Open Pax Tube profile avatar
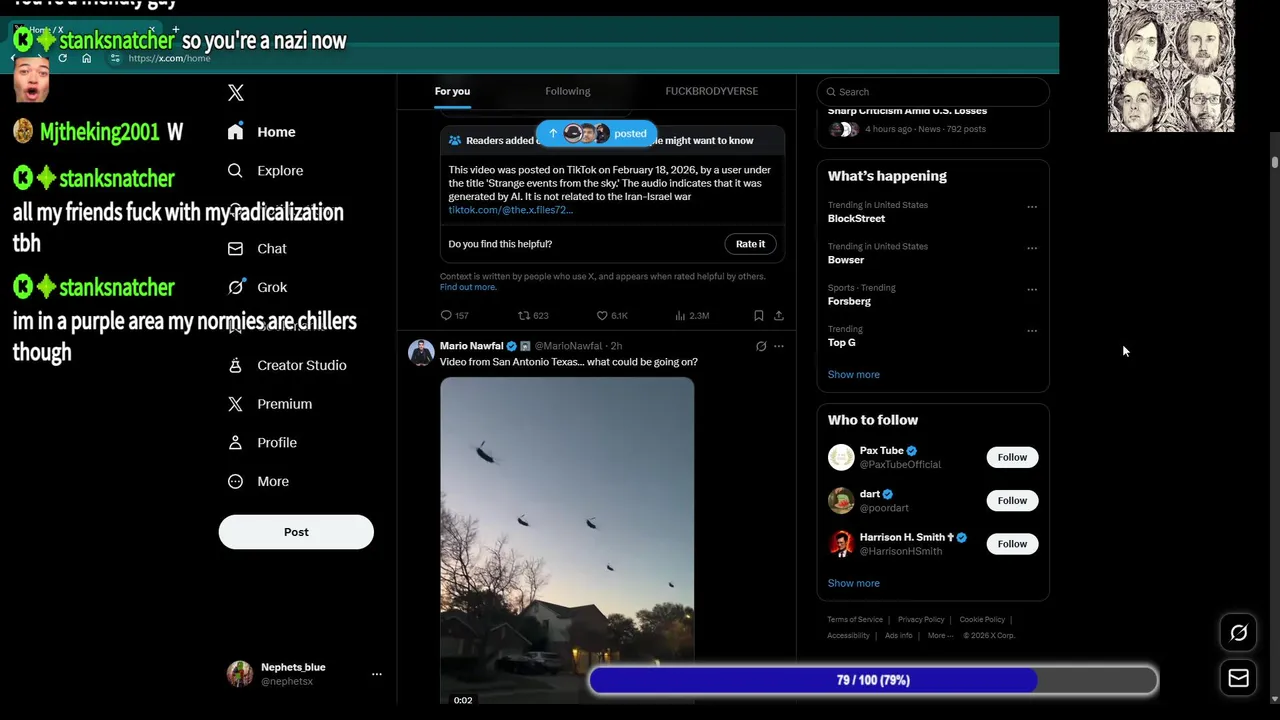1280x720 pixels. coord(841,457)
